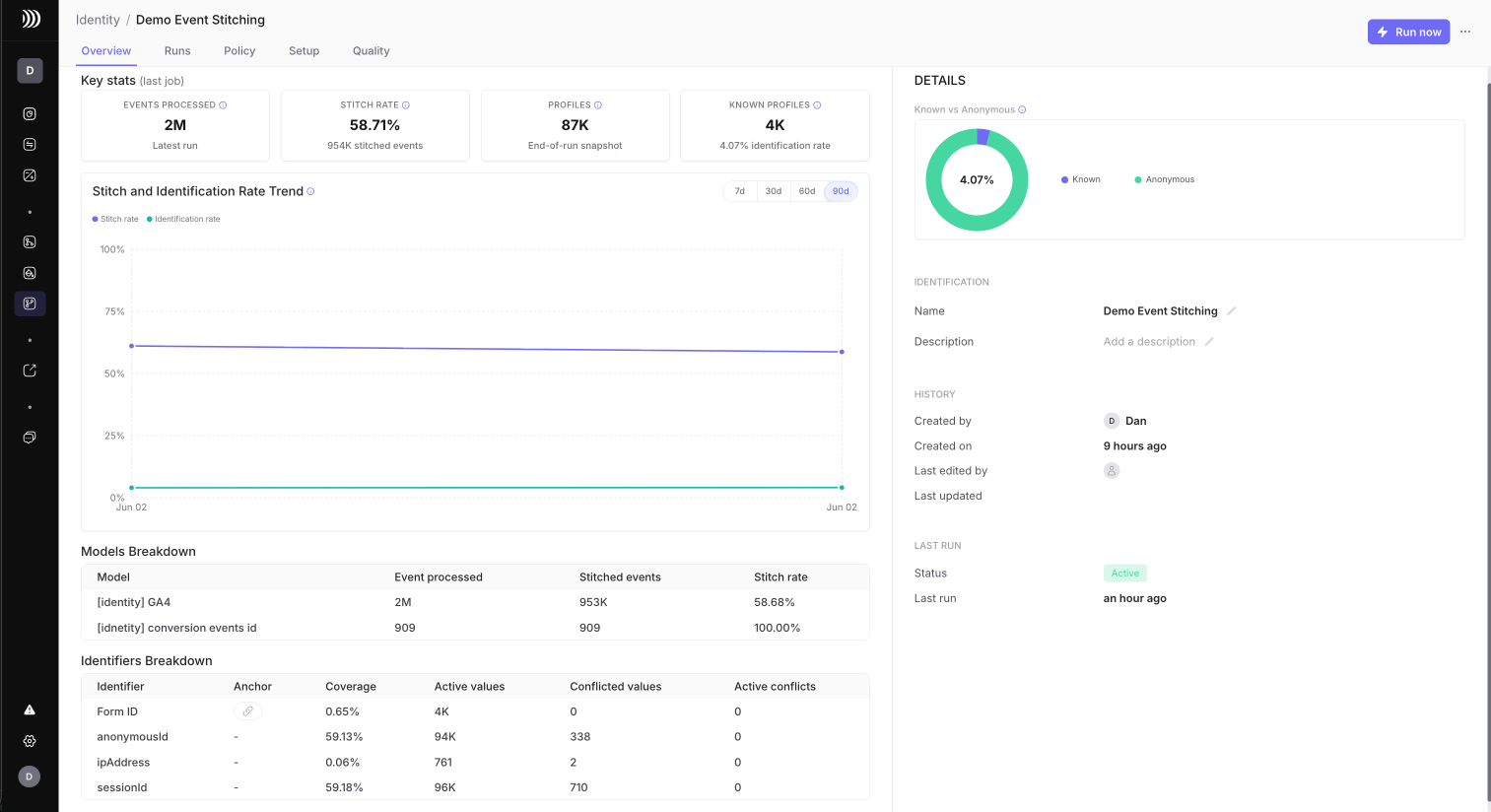Open the Policy tab
Viewport: 1491px width, 812px height.
[239, 51]
